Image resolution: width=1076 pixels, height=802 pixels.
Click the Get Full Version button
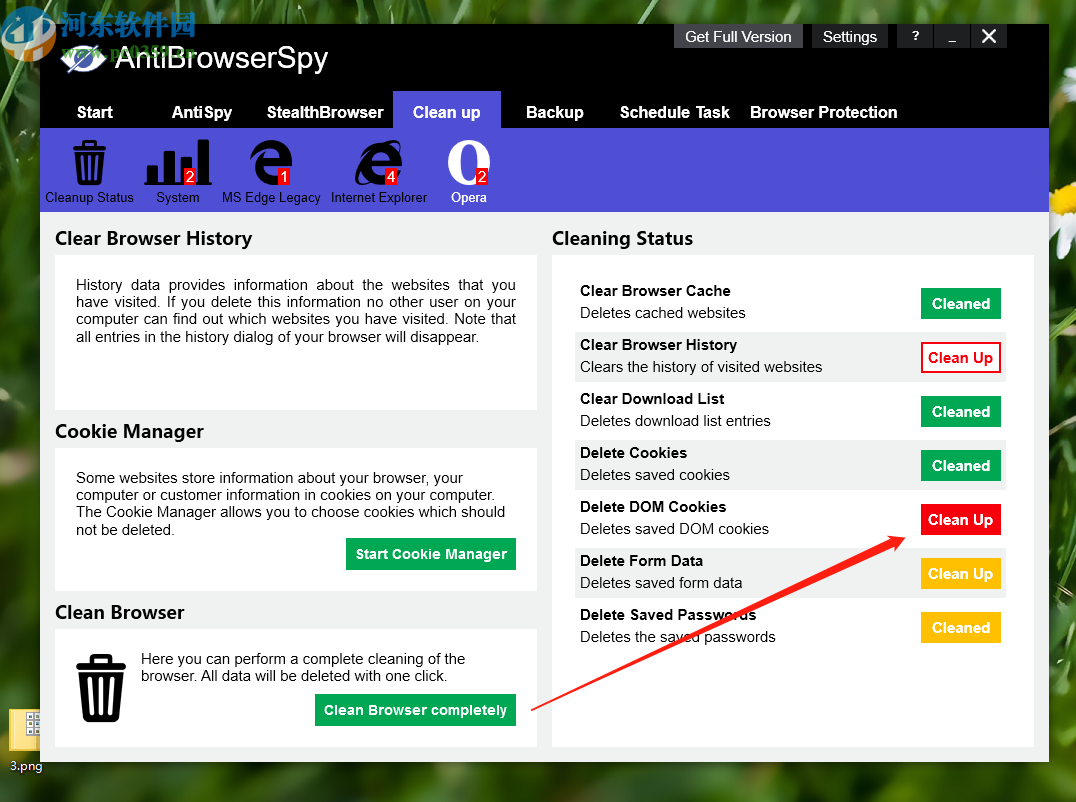click(x=738, y=36)
